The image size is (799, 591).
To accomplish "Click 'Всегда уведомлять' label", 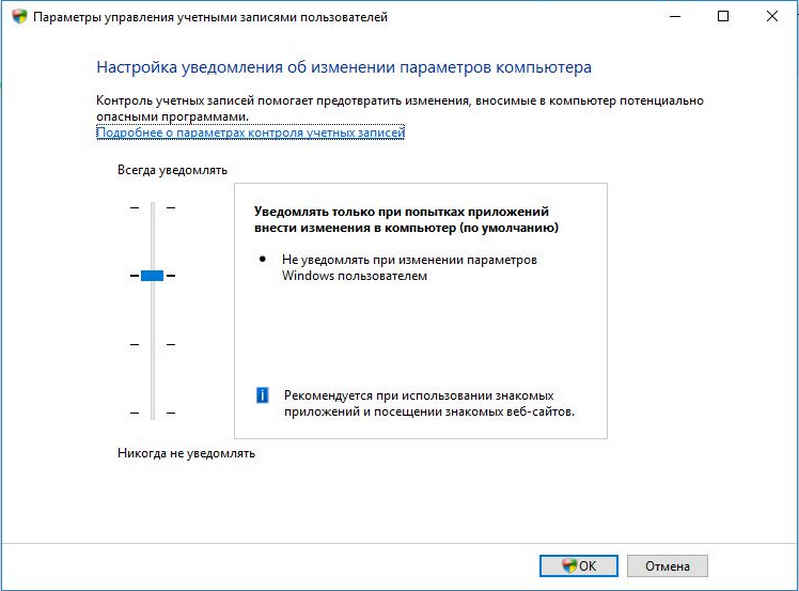I will coord(172,170).
